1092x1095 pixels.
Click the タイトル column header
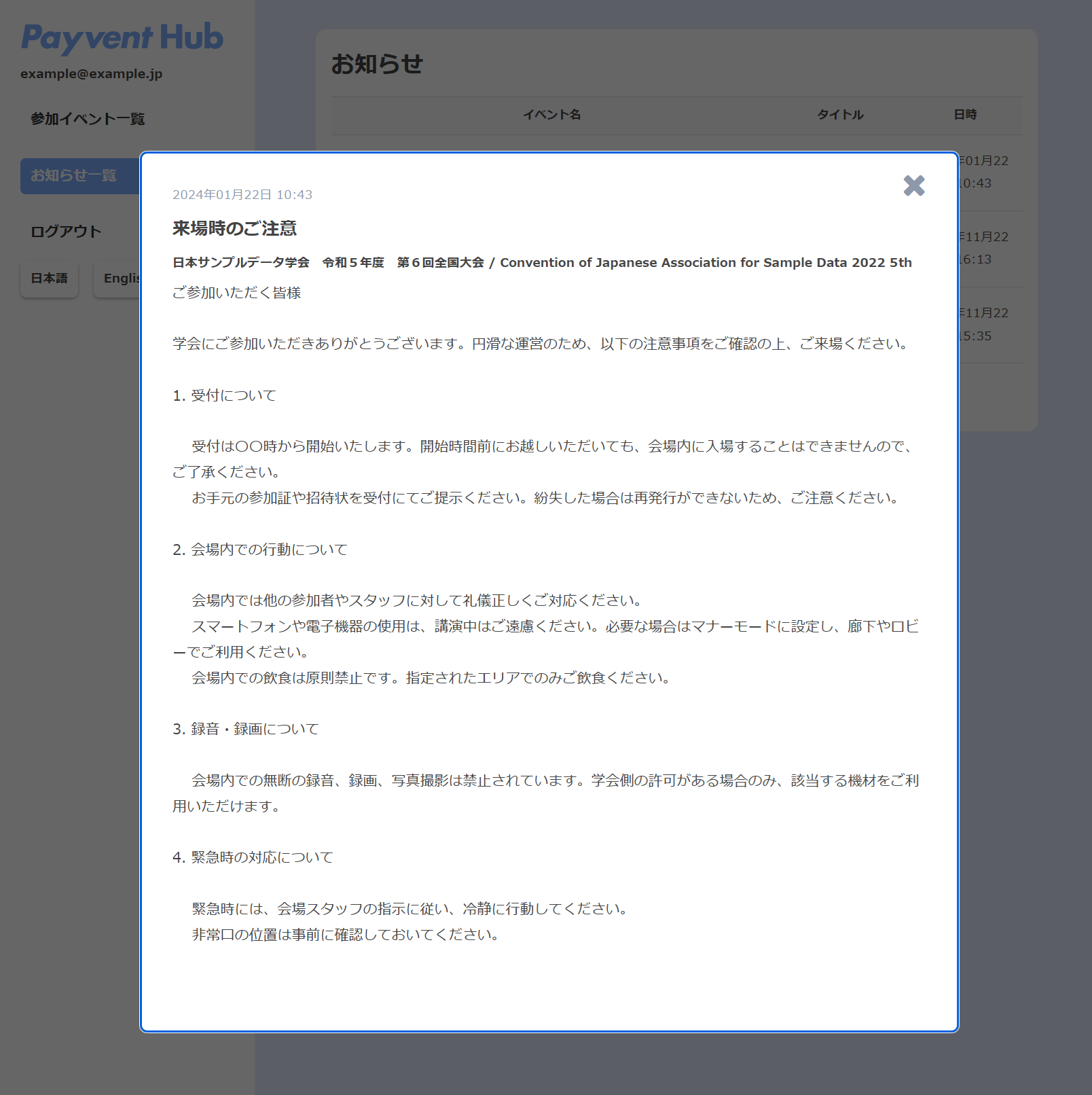pyautogui.click(x=840, y=115)
